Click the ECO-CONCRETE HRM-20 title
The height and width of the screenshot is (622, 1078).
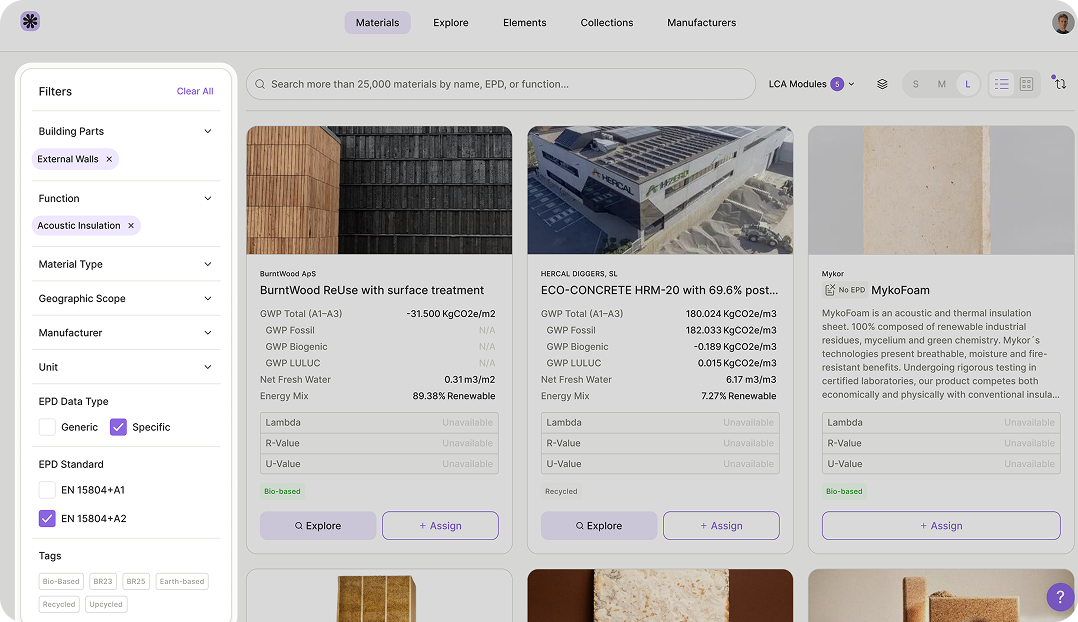pos(659,290)
